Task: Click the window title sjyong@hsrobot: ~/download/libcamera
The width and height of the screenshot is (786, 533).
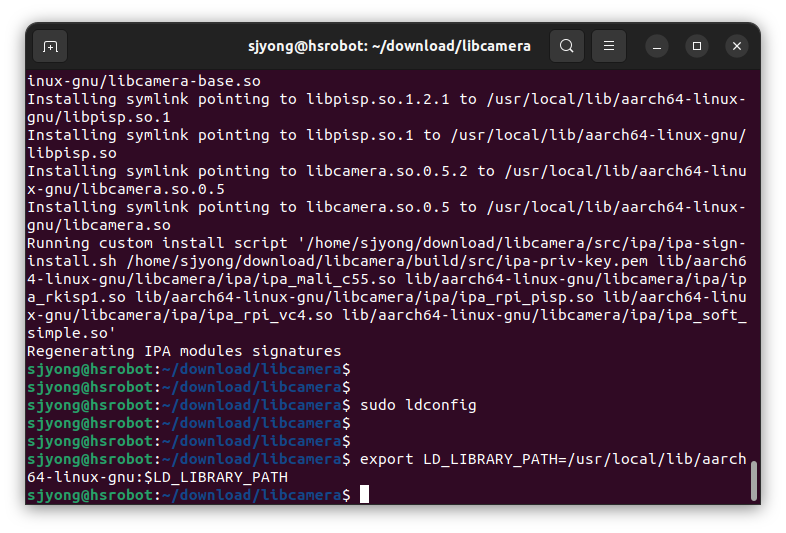Action: tap(389, 46)
